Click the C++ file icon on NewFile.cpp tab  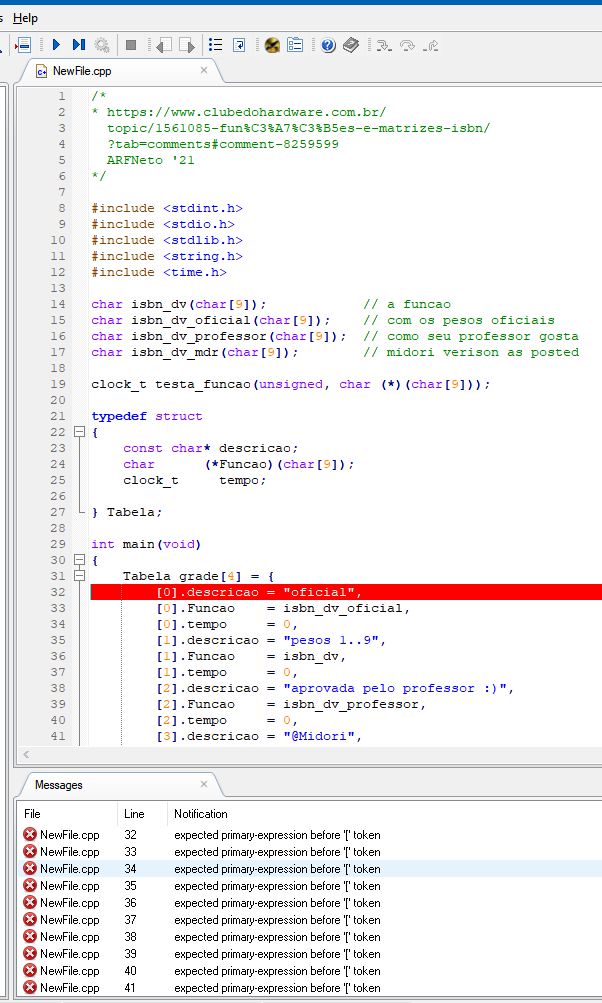coord(42,71)
